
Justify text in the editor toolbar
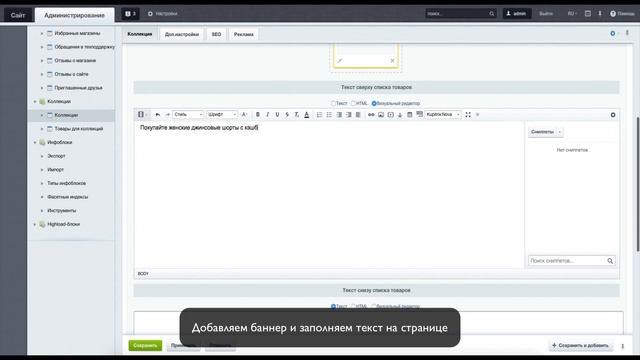point(358,115)
